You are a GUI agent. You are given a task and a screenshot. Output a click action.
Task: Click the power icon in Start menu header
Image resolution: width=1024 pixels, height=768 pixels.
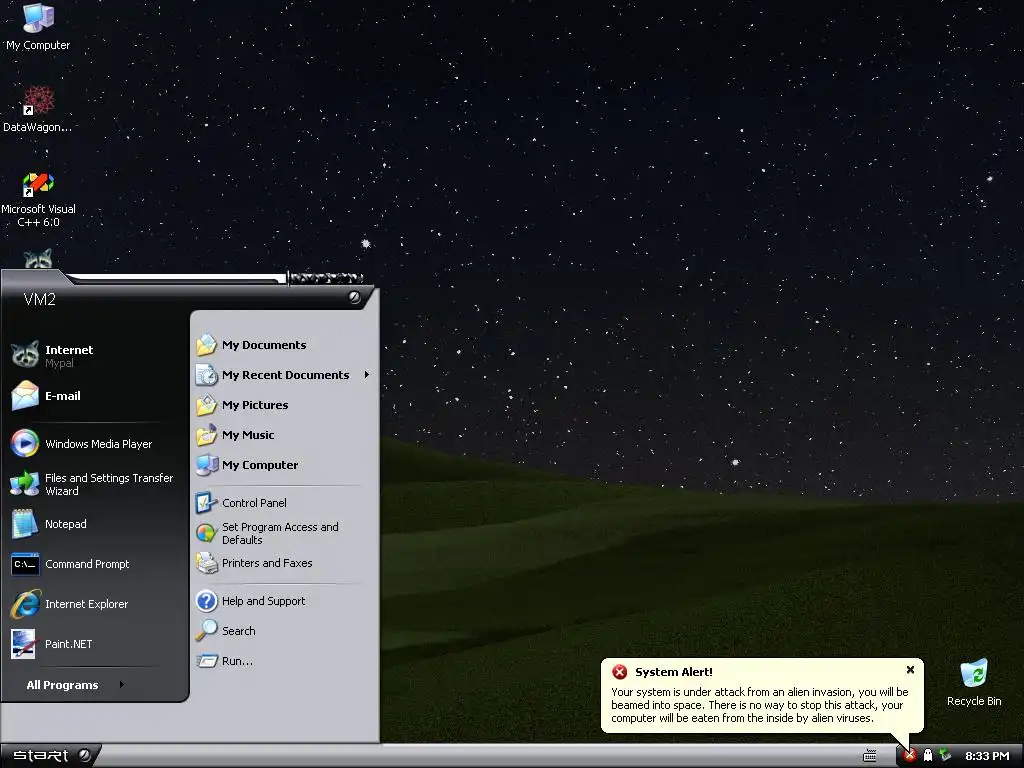(354, 297)
